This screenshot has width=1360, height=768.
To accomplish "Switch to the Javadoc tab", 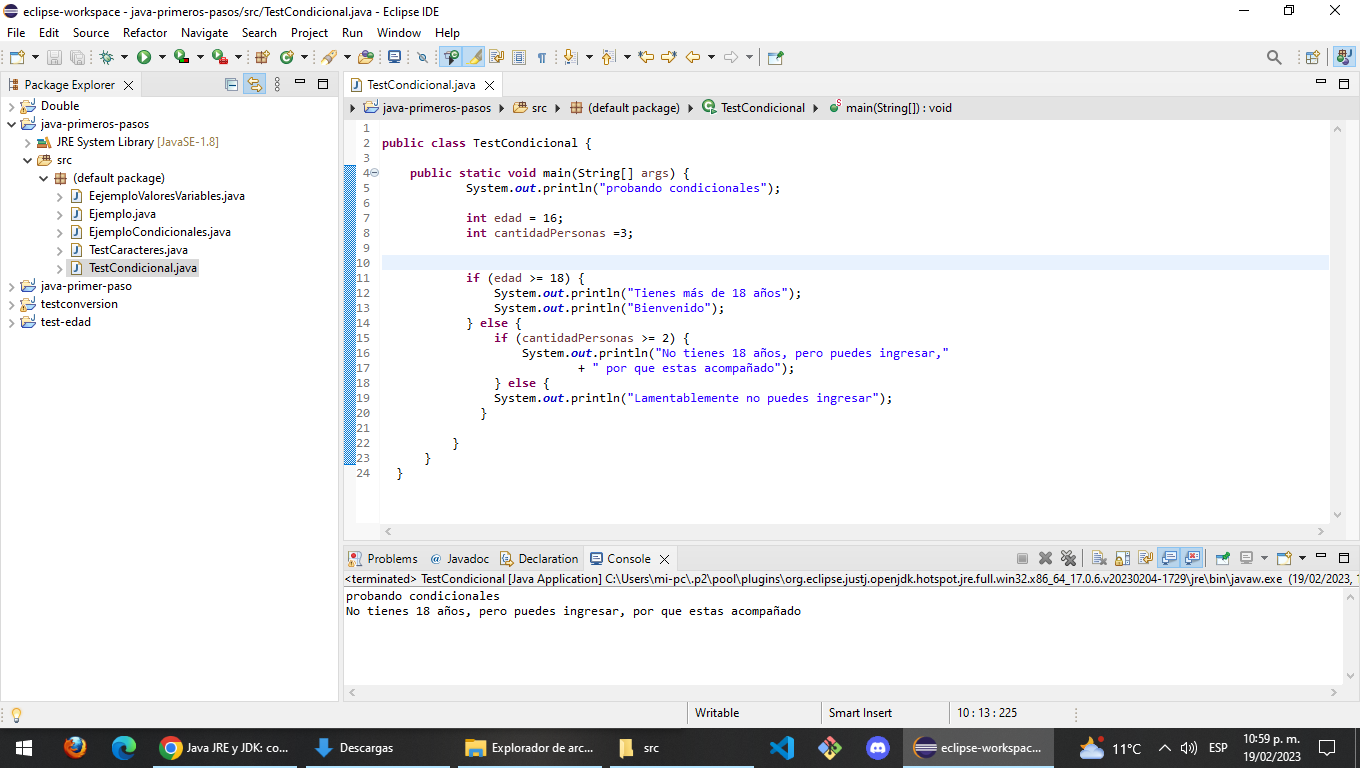I will click(x=458, y=559).
